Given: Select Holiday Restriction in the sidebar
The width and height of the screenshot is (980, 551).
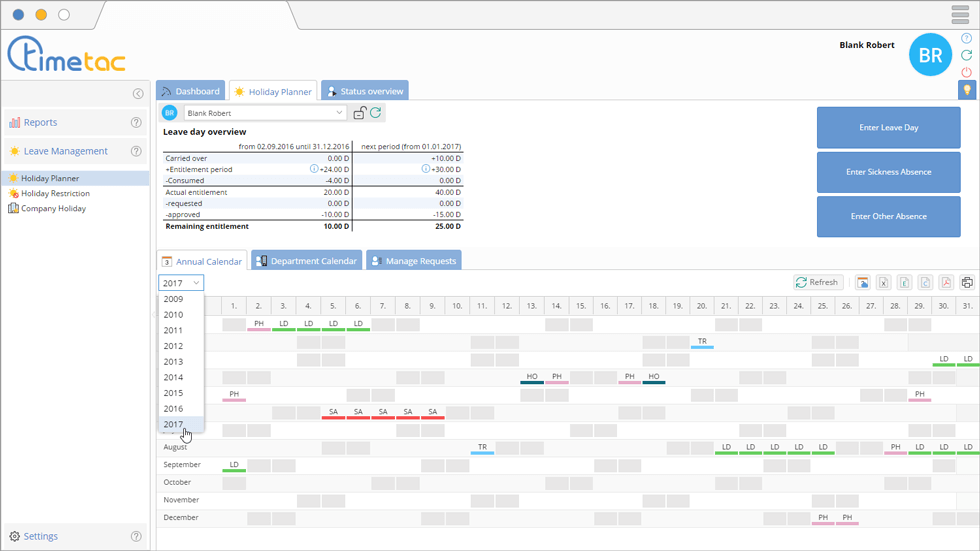Looking at the screenshot, I should (x=55, y=193).
